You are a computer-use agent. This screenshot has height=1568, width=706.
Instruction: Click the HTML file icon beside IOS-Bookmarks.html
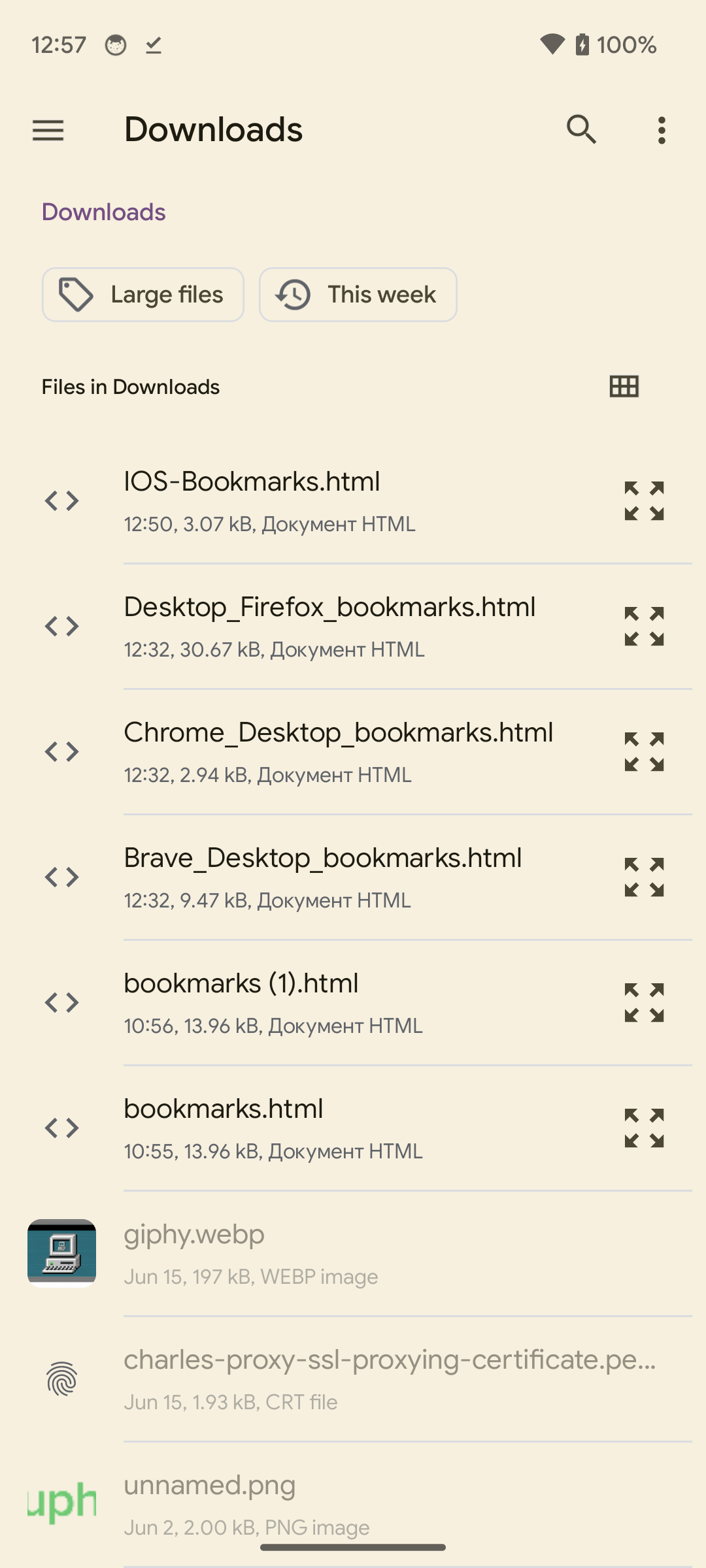pyautogui.click(x=63, y=500)
